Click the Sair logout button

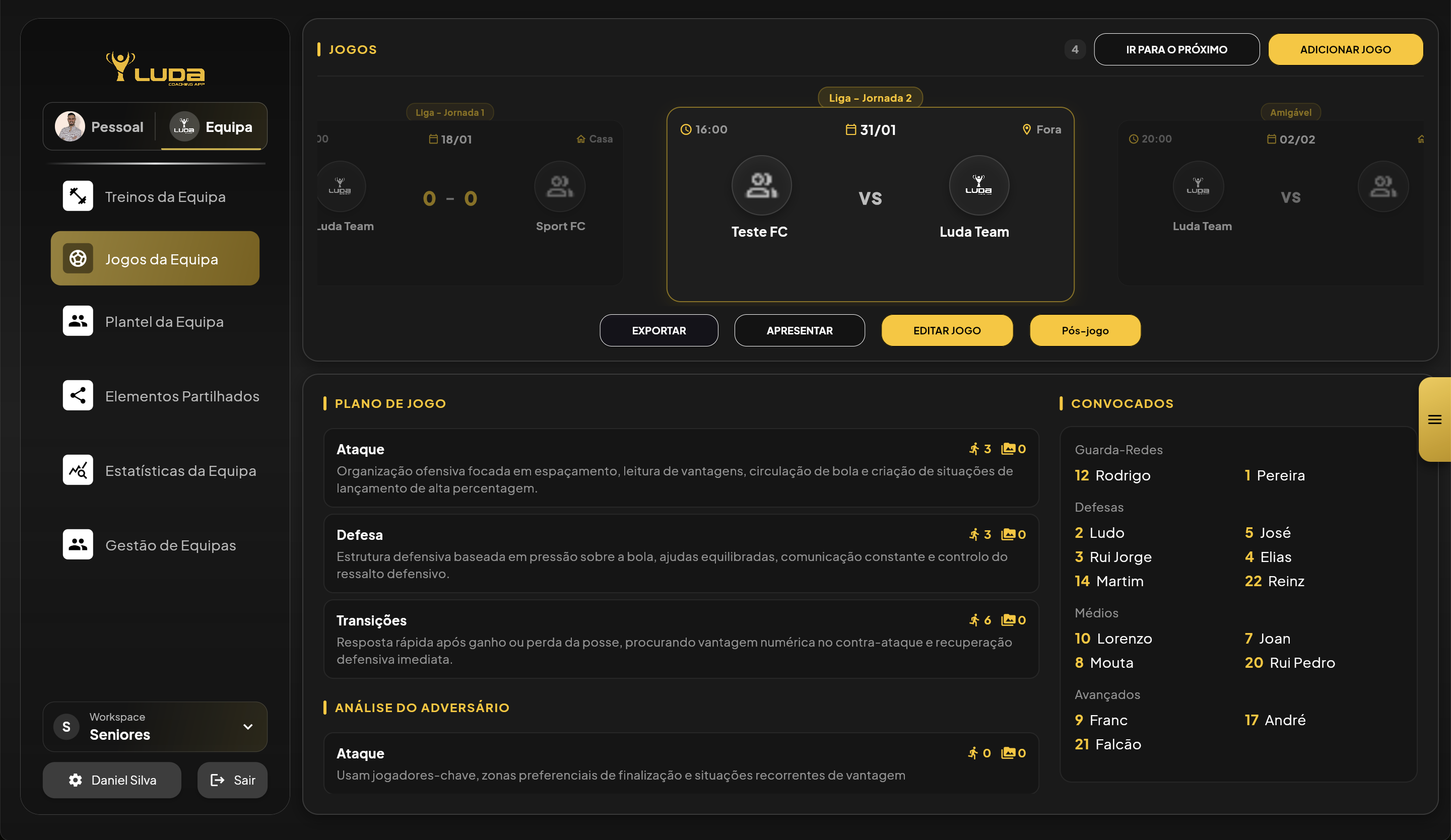click(232, 780)
